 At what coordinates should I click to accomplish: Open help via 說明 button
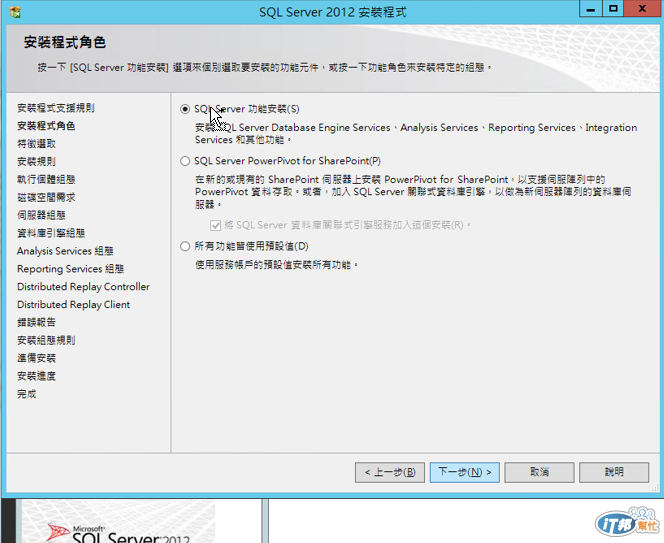[x=614, y=472]
